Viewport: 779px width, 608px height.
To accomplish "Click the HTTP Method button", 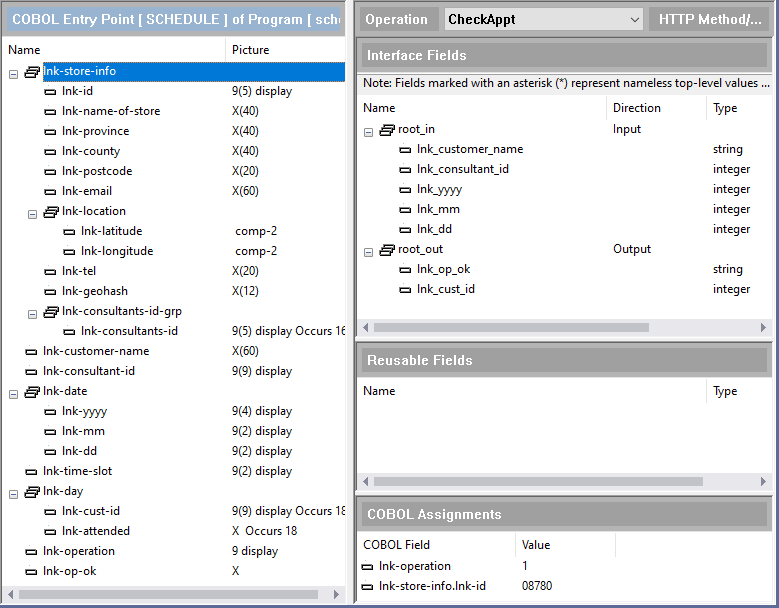I will pyautogui.click(x=709, y=19).
